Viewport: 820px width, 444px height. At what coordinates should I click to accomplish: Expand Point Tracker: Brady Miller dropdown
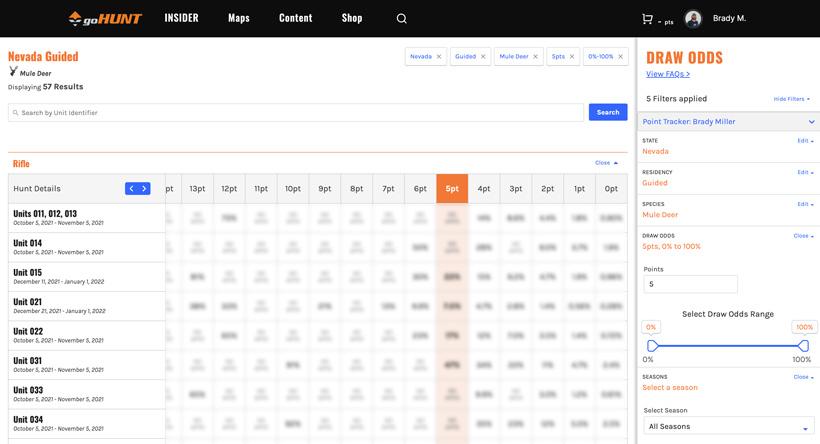click(811, 122)
